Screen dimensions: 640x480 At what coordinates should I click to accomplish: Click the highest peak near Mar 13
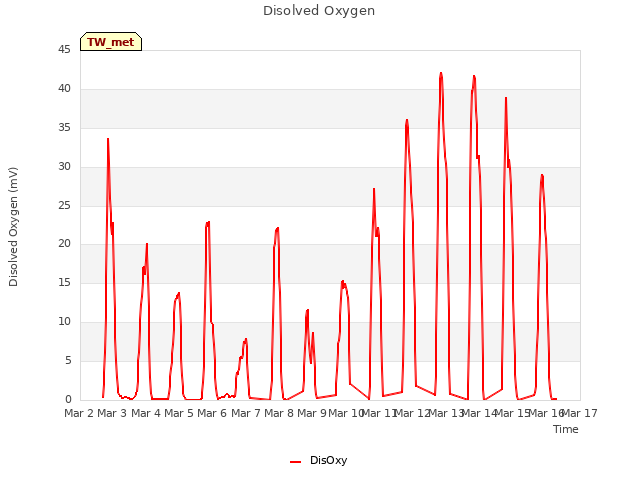point(441,73)
